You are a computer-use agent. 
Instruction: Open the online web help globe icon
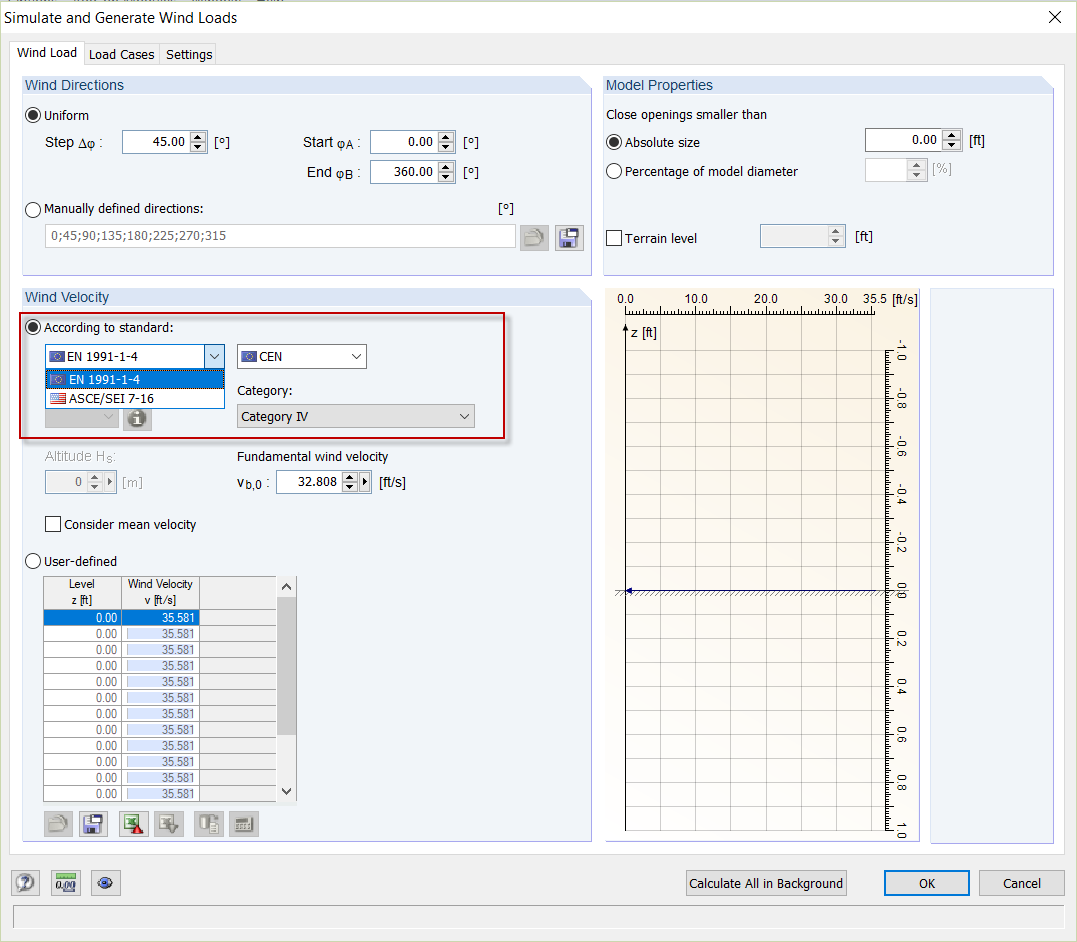point(105,883)
